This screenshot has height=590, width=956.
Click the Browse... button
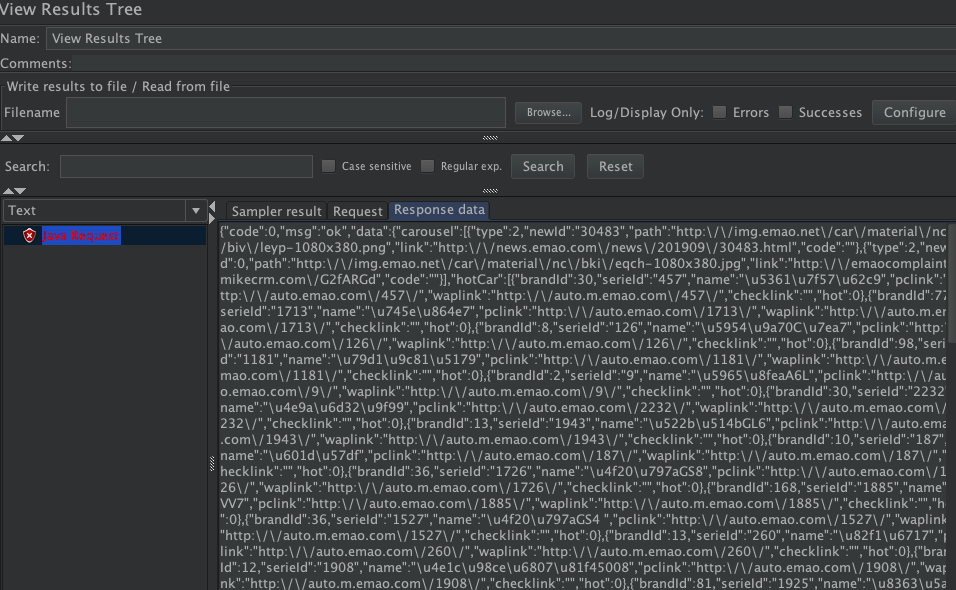[548, 112]
